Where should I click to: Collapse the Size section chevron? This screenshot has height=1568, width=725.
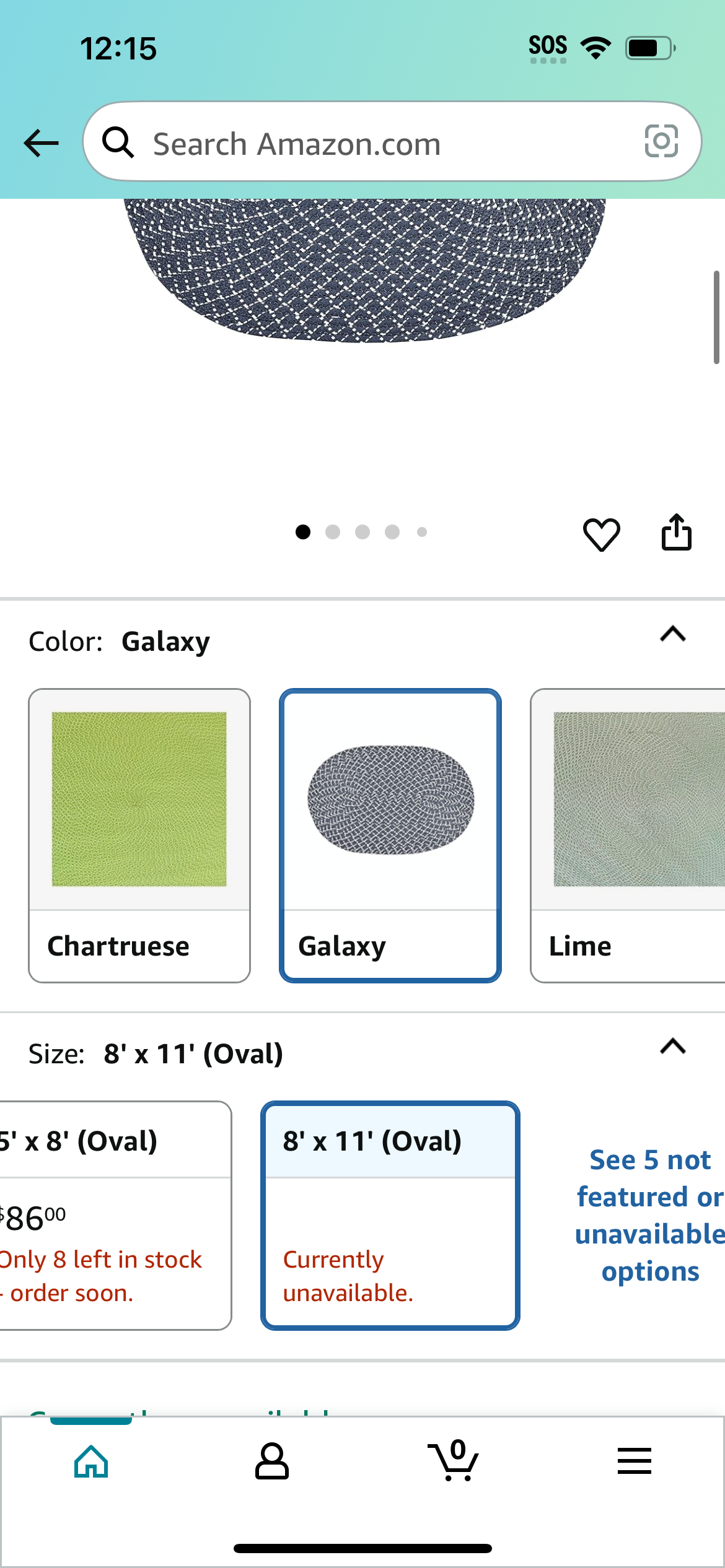(x=673, y=1047)
